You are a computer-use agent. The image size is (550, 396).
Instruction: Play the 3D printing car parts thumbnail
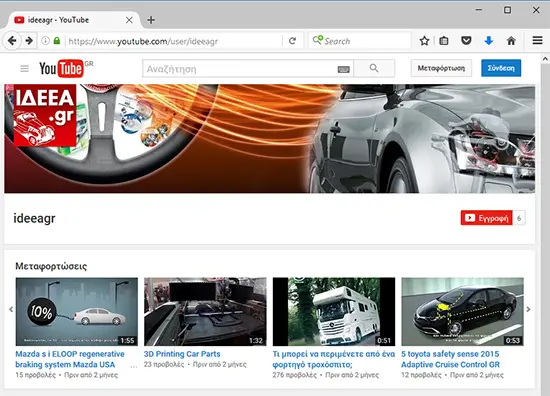205,311
